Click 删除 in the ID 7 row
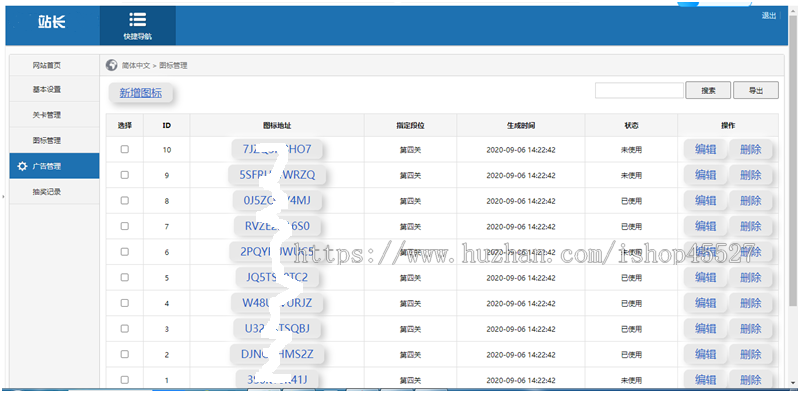The width and height of the screenshot is (800, 393). point(751,226)
